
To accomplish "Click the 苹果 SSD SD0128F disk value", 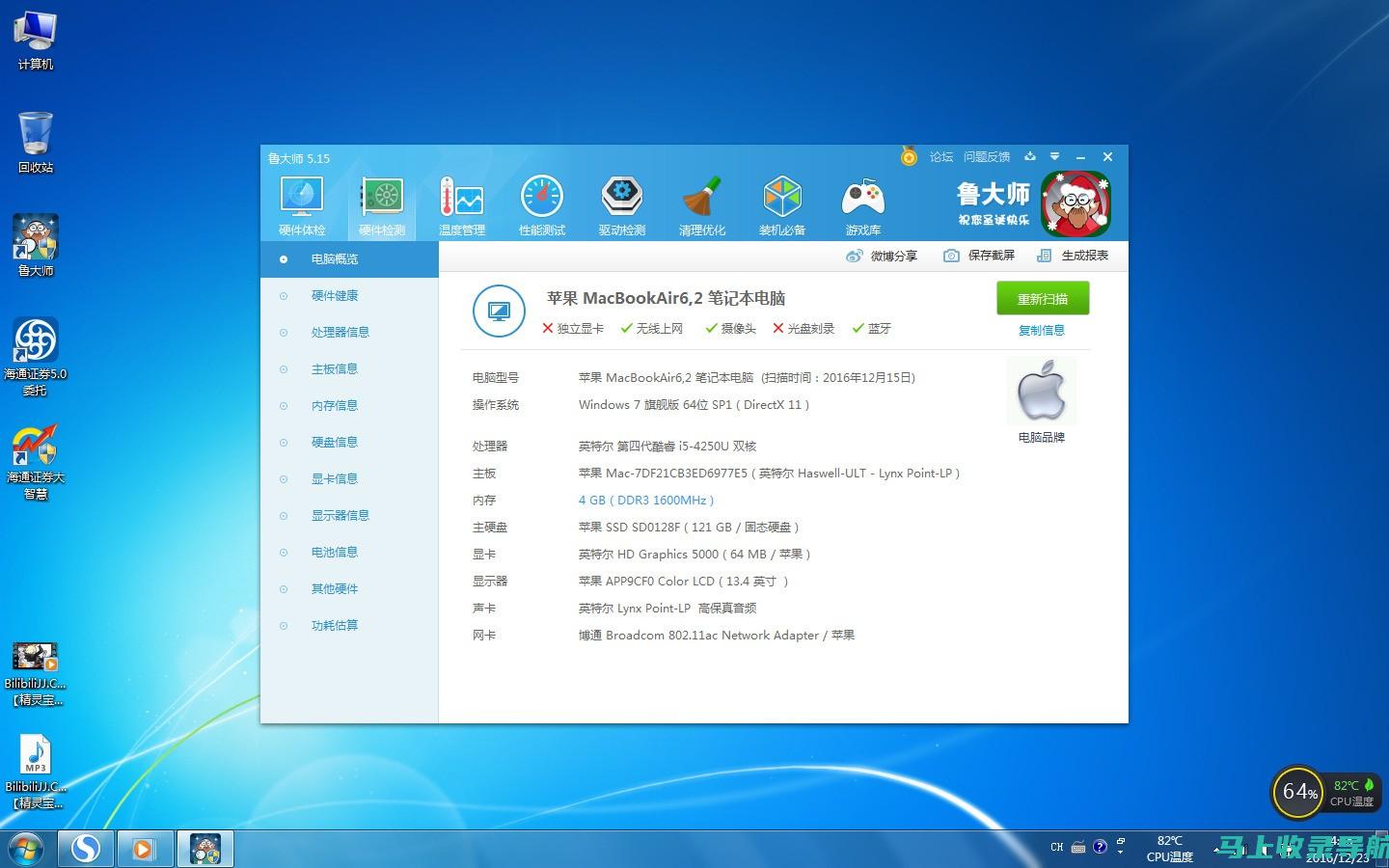I will [689, 527].
